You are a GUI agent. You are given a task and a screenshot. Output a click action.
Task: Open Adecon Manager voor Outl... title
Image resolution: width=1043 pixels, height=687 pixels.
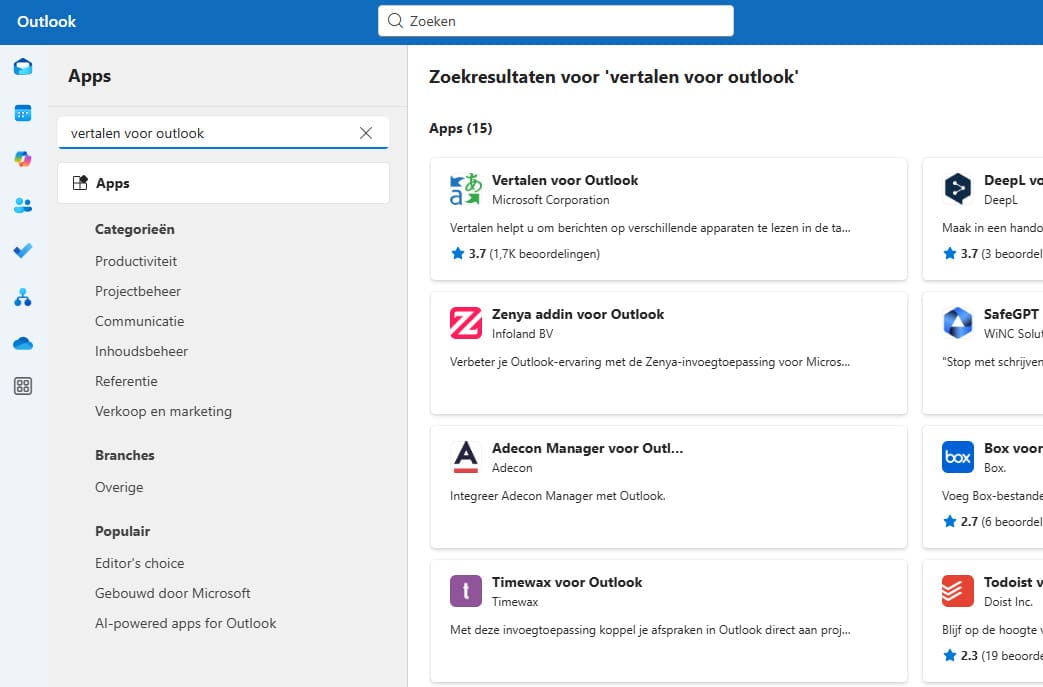point(587,448)
